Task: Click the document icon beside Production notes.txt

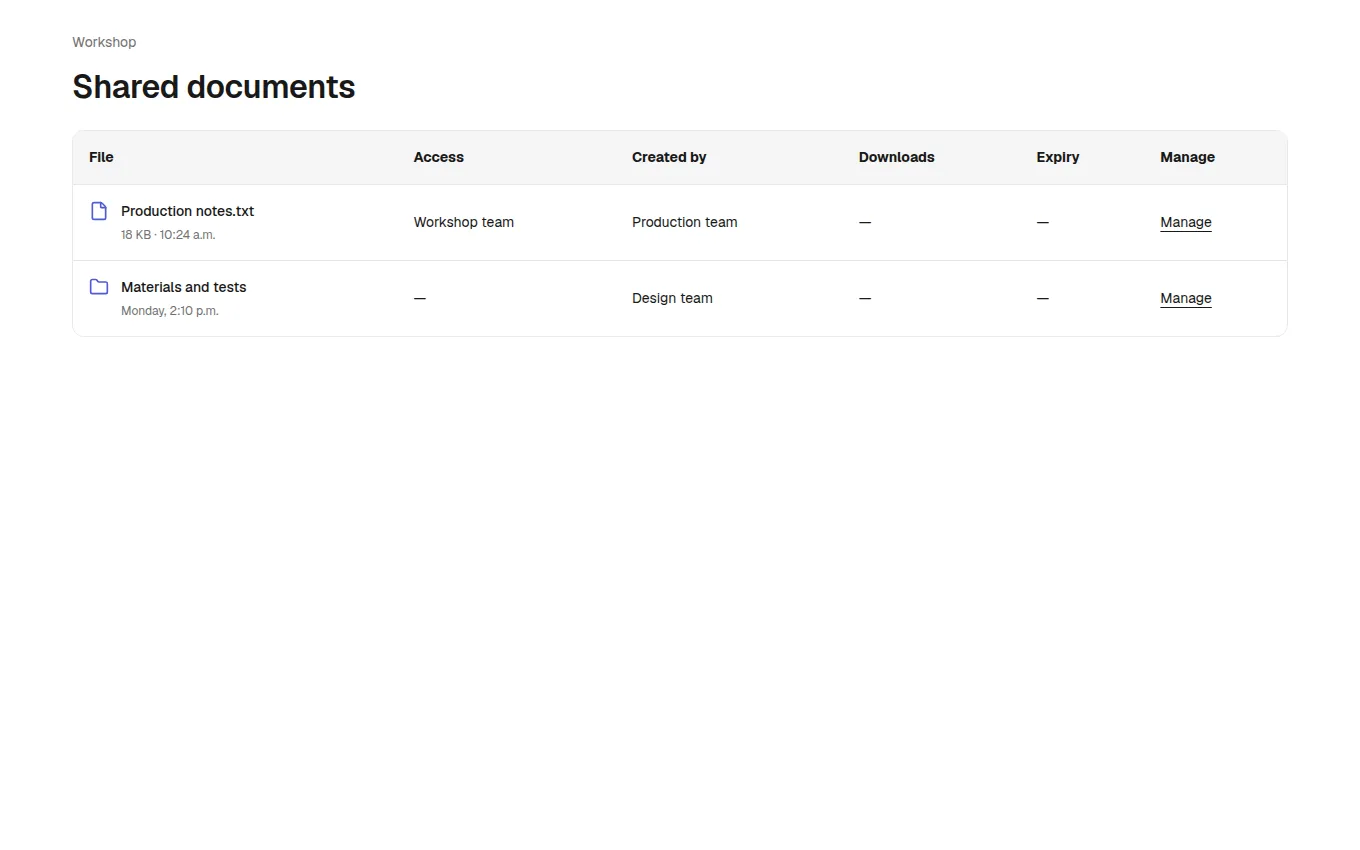Action: tap(99, 211)
